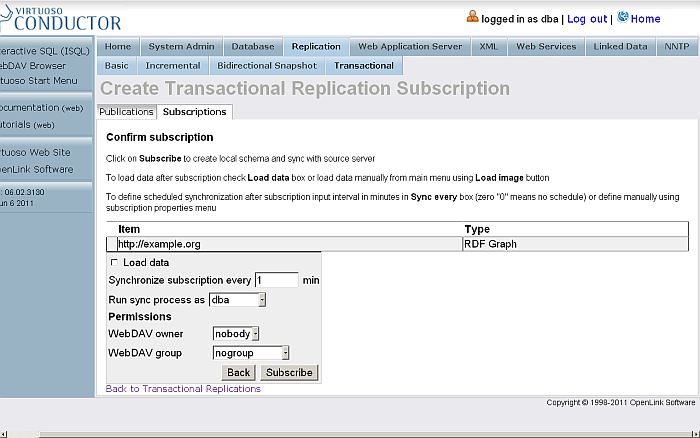Follow Back to Transactional Replications link
Screen dimensions: 700x438
click(x=183, y=388)
